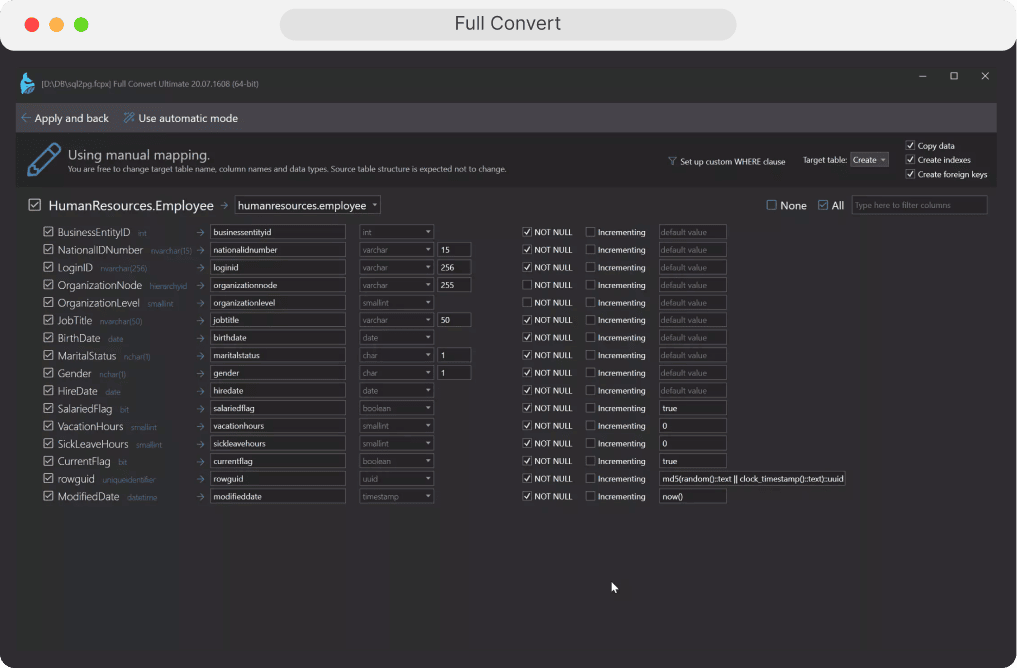Check the None columns checkbox

click(771, 205)
